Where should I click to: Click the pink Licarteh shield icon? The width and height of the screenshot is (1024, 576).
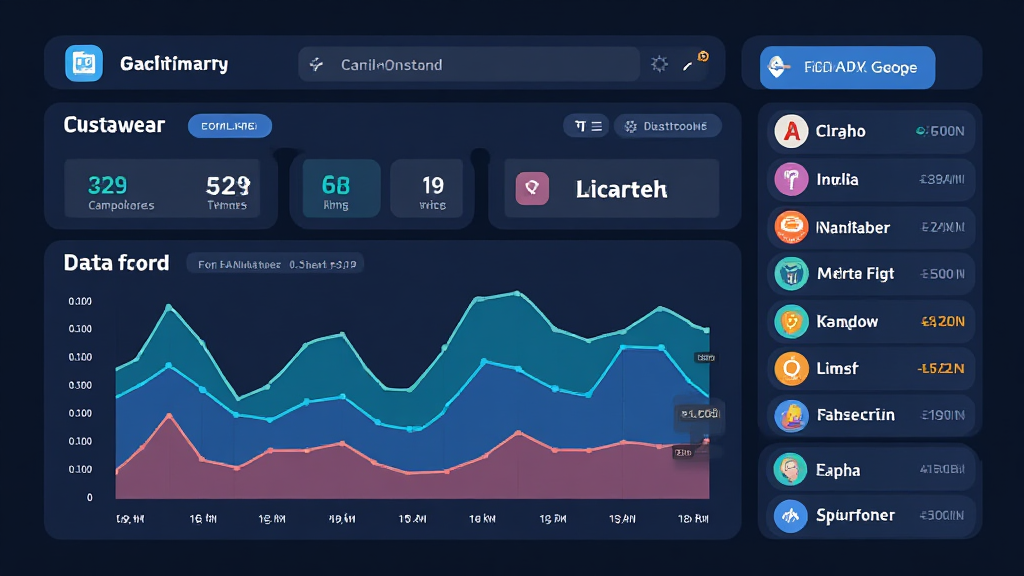(x=532, y=188)
